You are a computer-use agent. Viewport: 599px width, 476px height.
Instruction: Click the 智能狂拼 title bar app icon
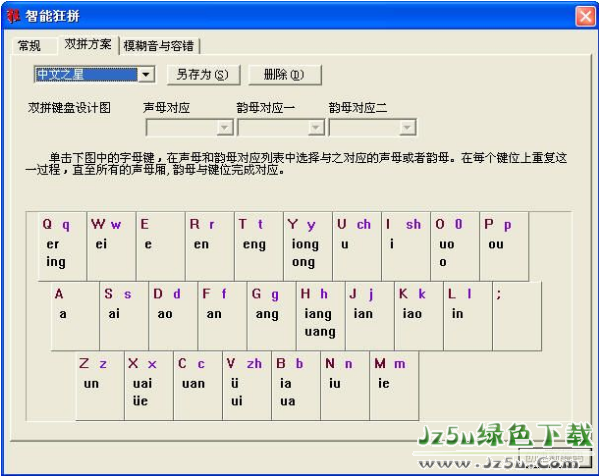tap(13, 16)
